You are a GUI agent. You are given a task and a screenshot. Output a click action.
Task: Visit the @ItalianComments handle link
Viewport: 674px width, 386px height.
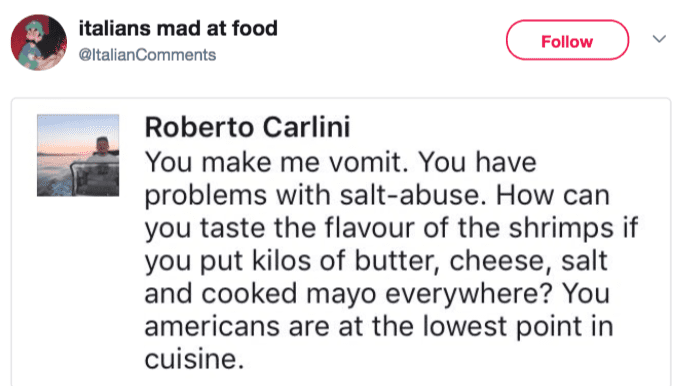(x=147, y=55)
